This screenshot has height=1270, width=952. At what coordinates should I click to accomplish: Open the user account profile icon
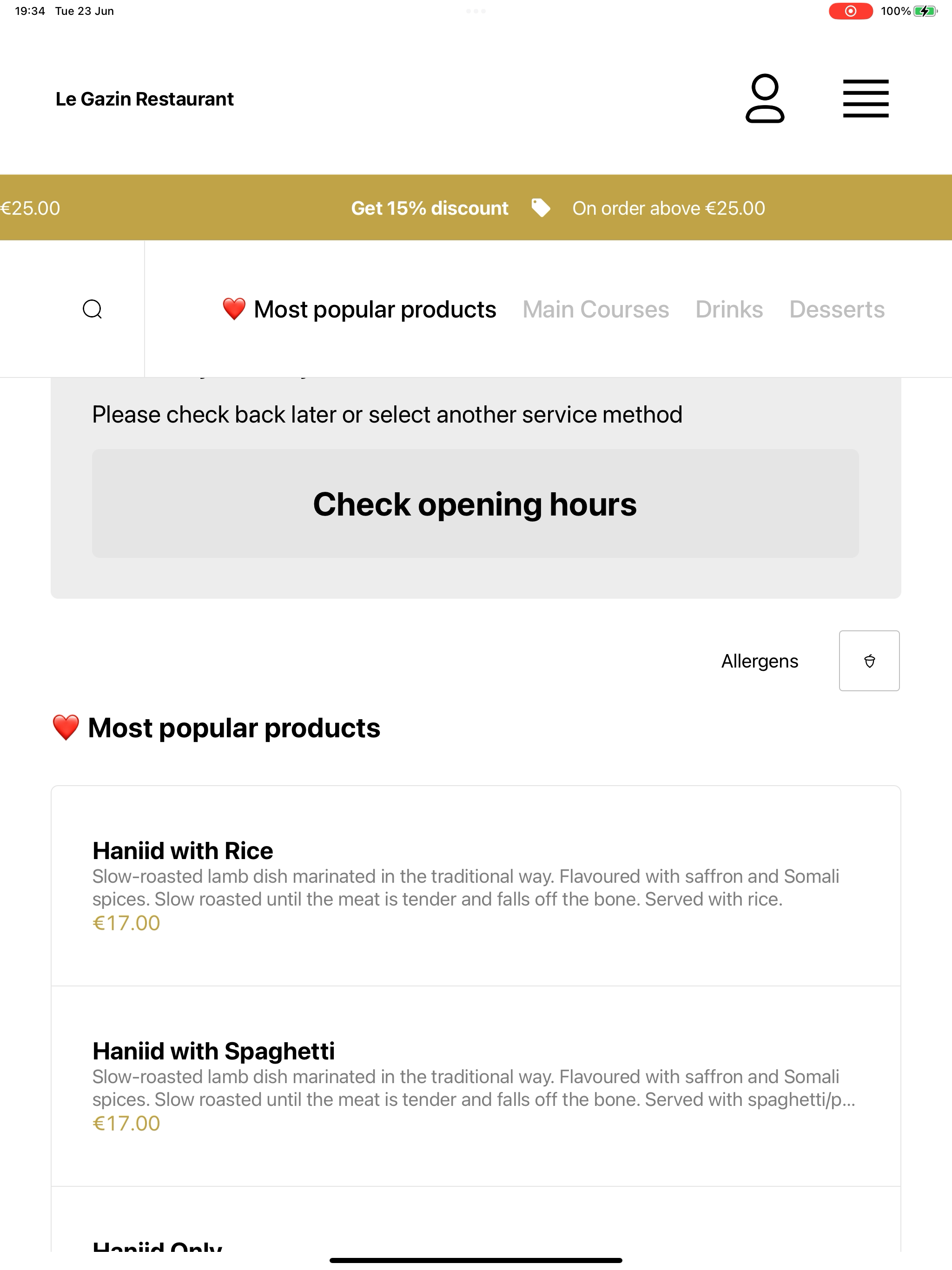tap(765, 99)
